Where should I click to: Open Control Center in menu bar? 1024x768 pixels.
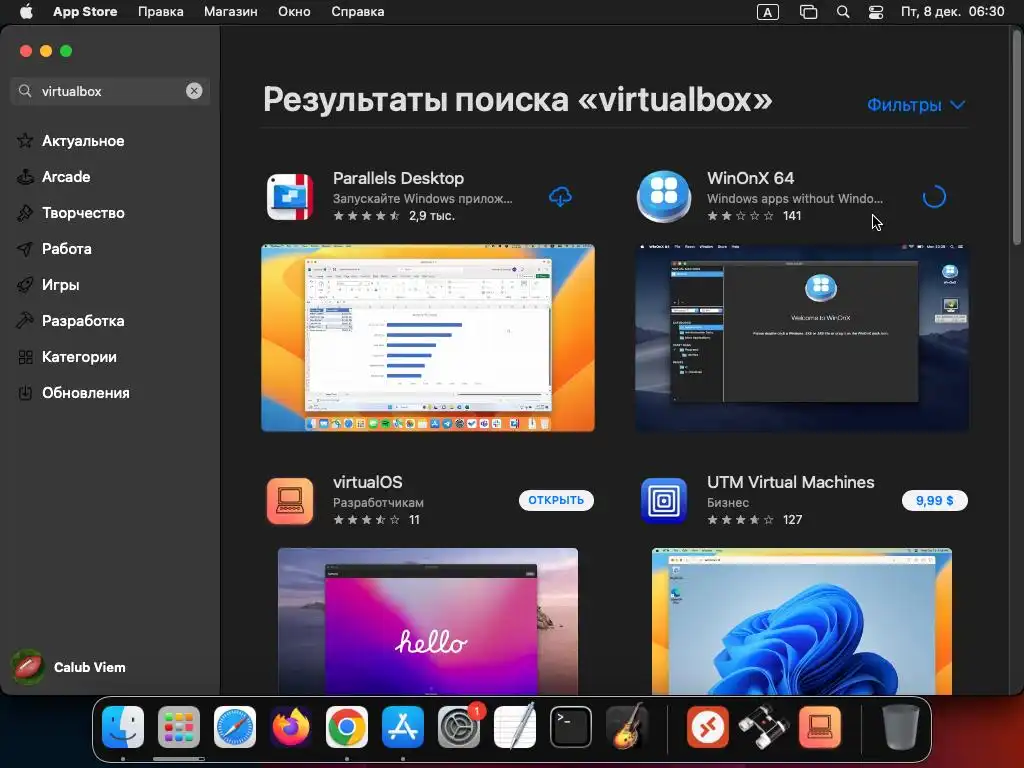click(x=876, y=12)
